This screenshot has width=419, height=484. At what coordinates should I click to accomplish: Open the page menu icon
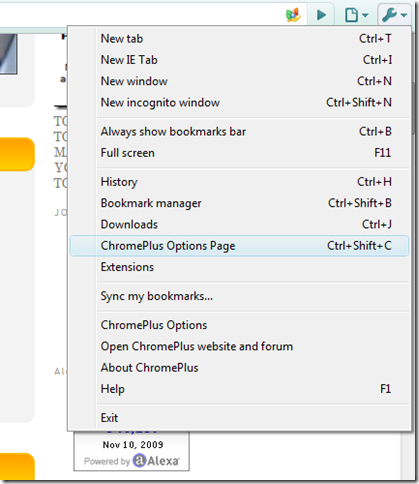click(x=352, y=15)
